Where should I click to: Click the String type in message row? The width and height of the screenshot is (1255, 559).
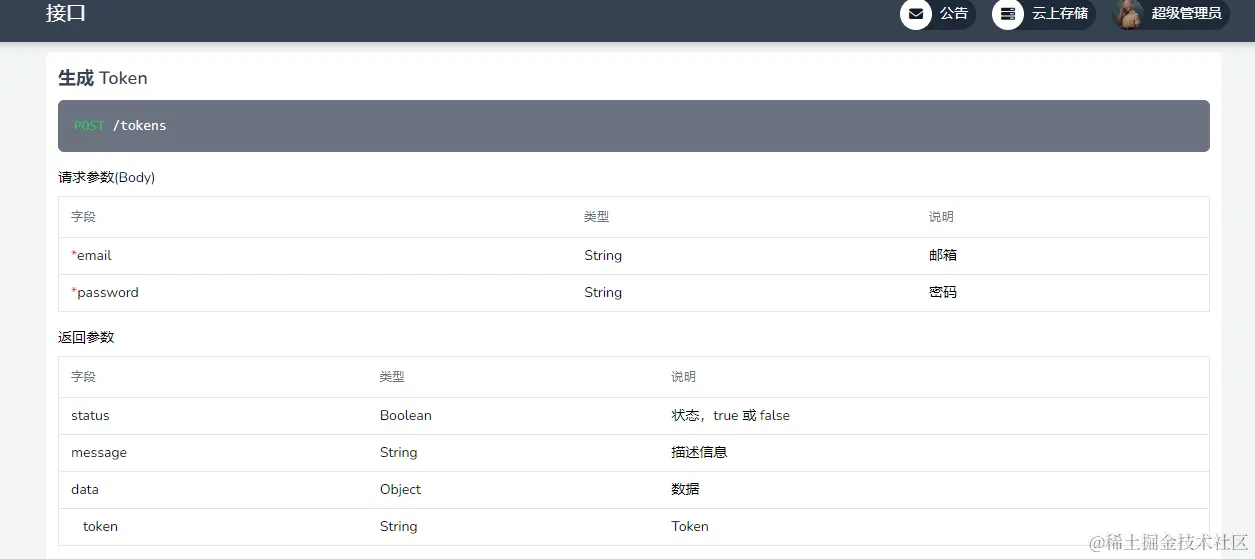click(398, 453)
